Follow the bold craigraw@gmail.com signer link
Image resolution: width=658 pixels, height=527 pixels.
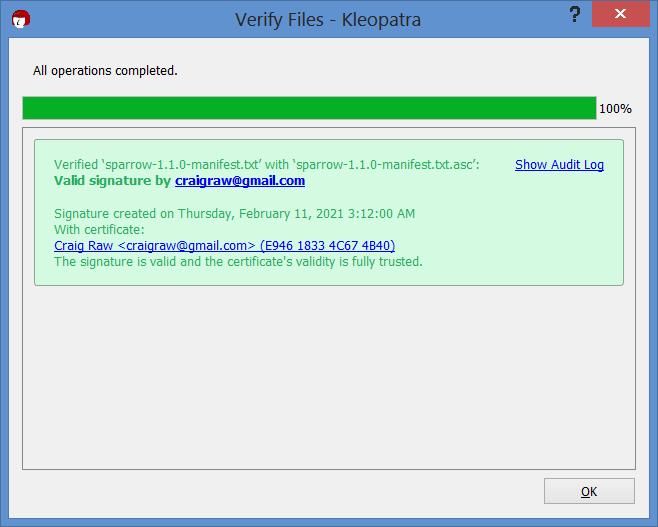pyautogui.click(x=240, y=180)
